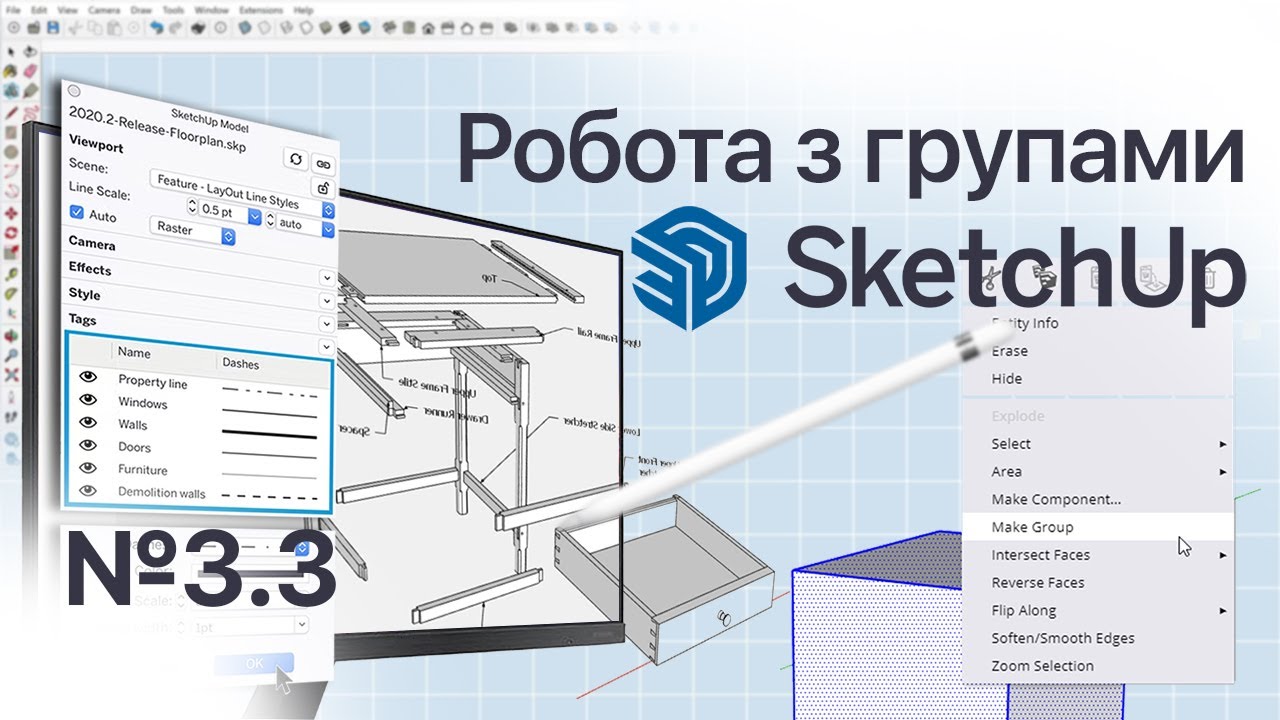The image size is (1280, 720).
Task: Click the Copy icon in the toolbar
Action: tap(94, 28)
